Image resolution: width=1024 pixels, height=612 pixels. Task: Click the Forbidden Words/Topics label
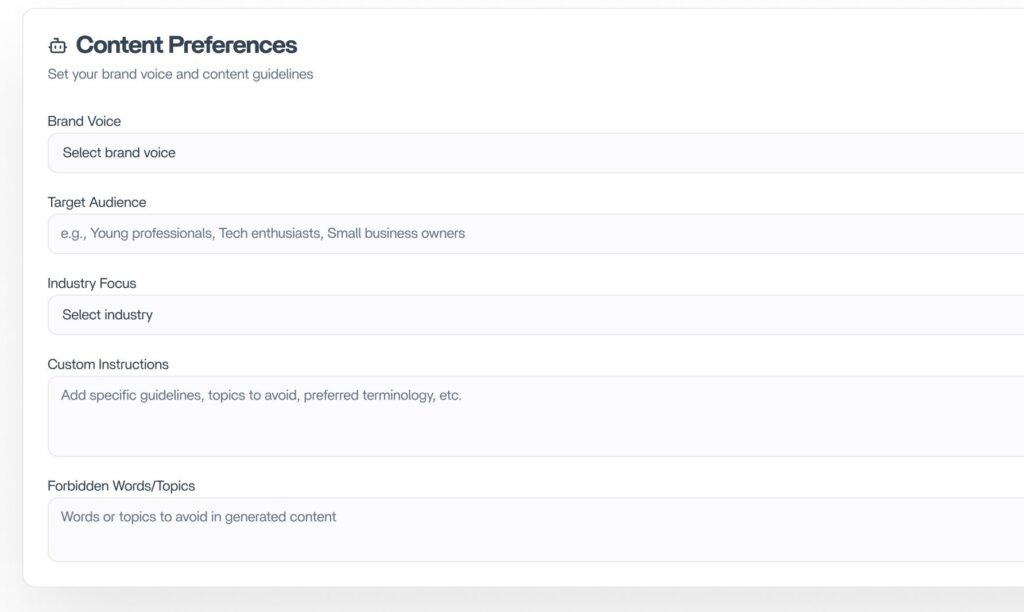click(x=121, y=486)
